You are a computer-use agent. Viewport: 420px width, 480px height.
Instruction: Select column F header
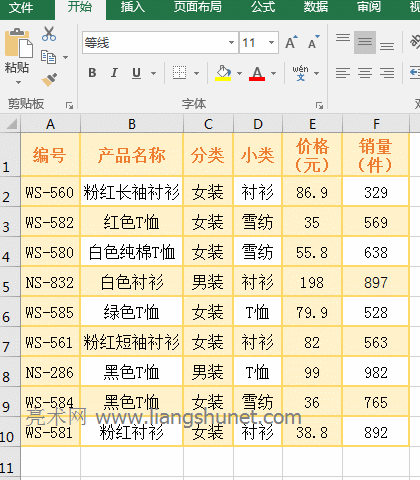(x=376, y=124)
